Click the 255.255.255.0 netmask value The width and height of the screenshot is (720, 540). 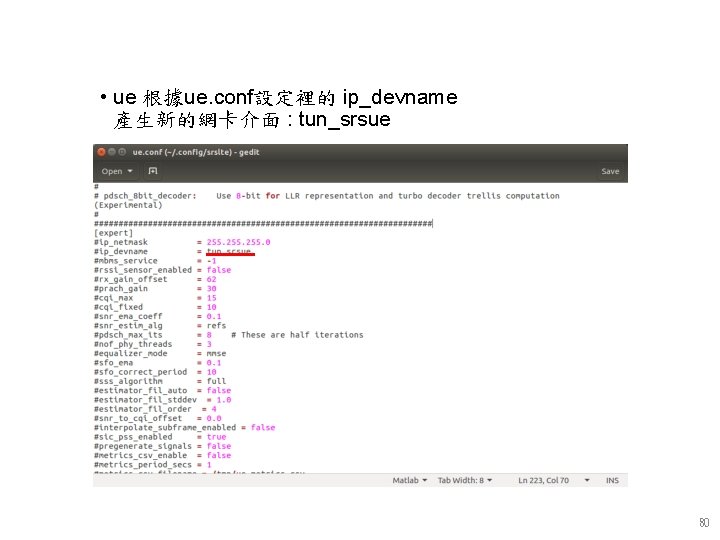pyautogui.click(x=238, y=242)
